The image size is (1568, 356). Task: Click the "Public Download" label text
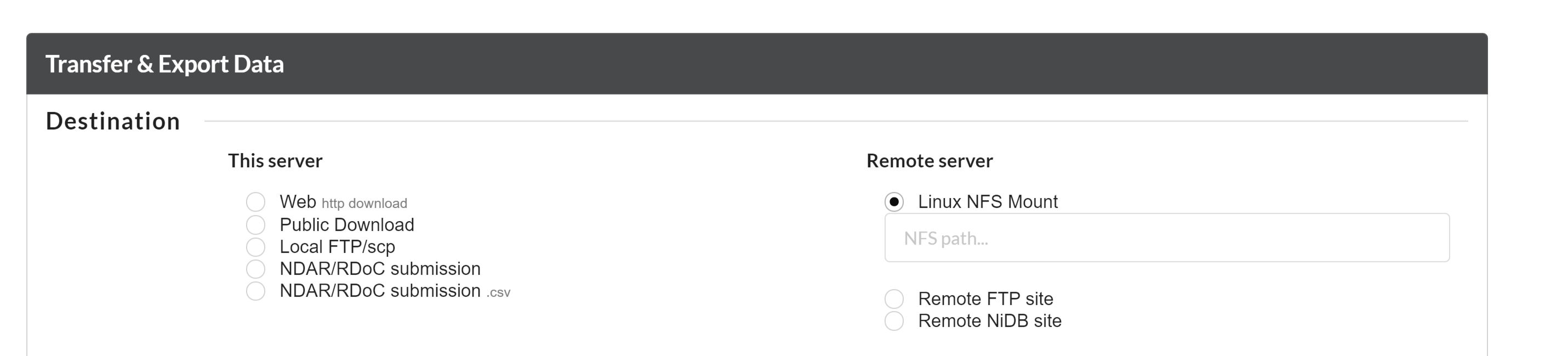(x=346, y=225)
